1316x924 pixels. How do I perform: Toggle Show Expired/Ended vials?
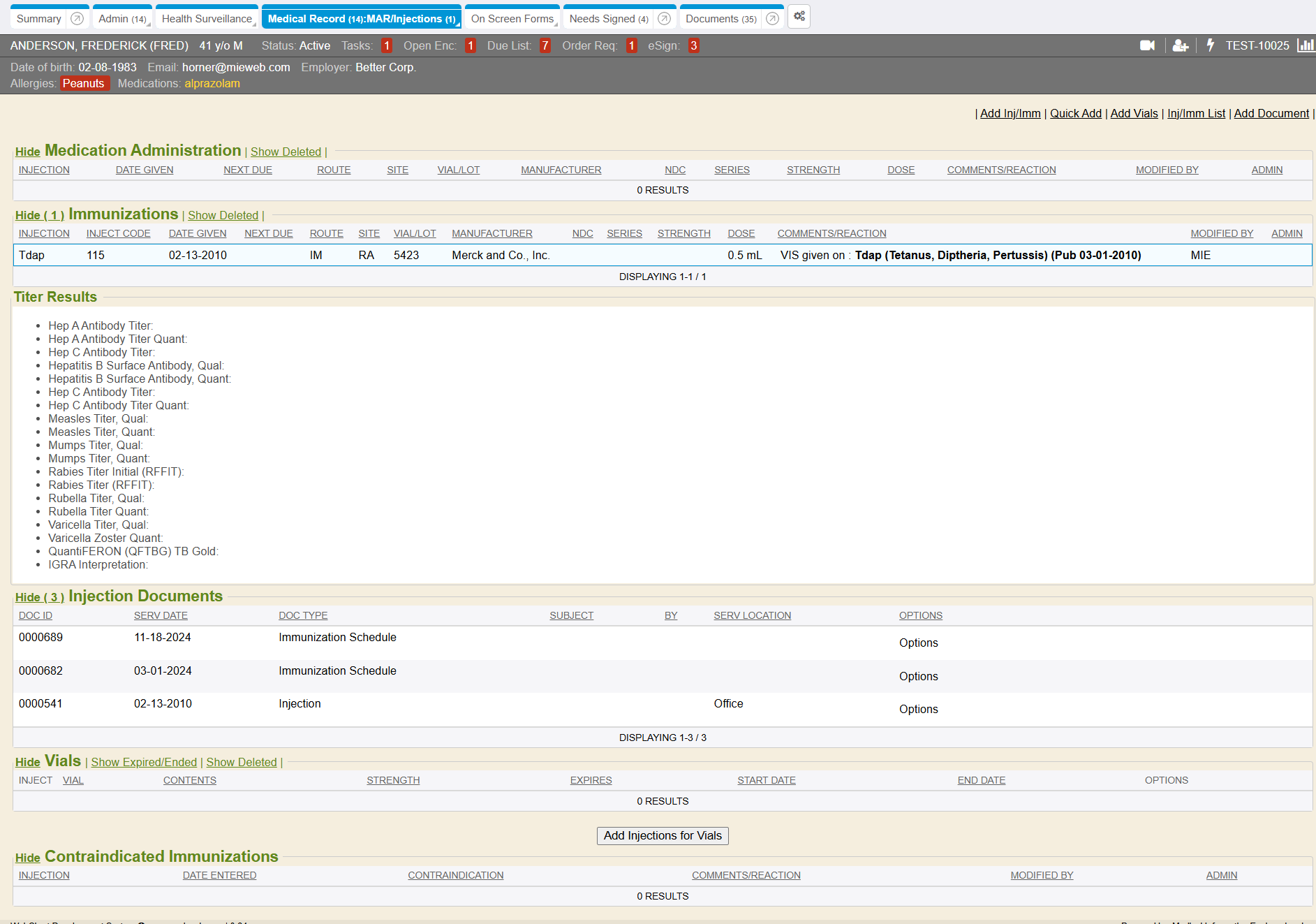[144, 763]
